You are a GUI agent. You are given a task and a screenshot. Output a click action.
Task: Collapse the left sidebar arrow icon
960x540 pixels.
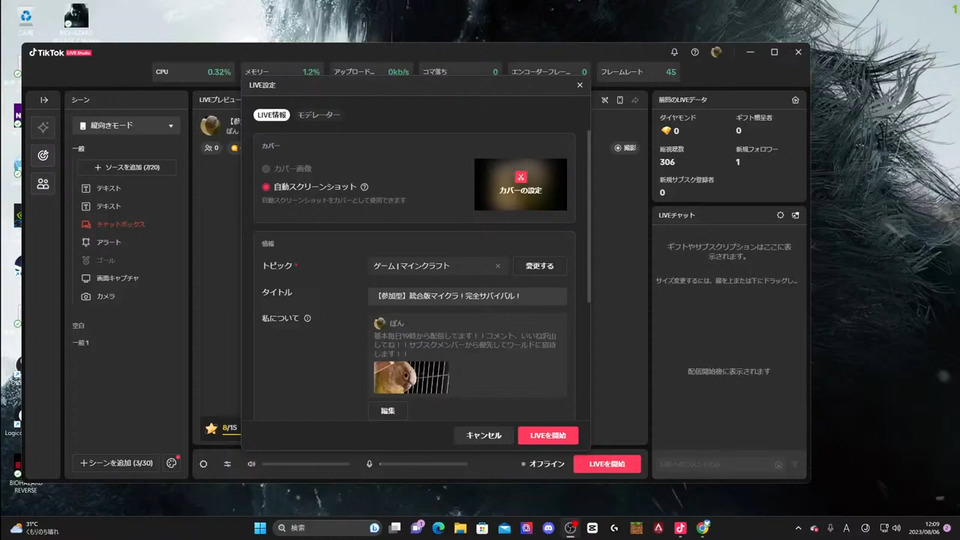click(x=44, y=100)
